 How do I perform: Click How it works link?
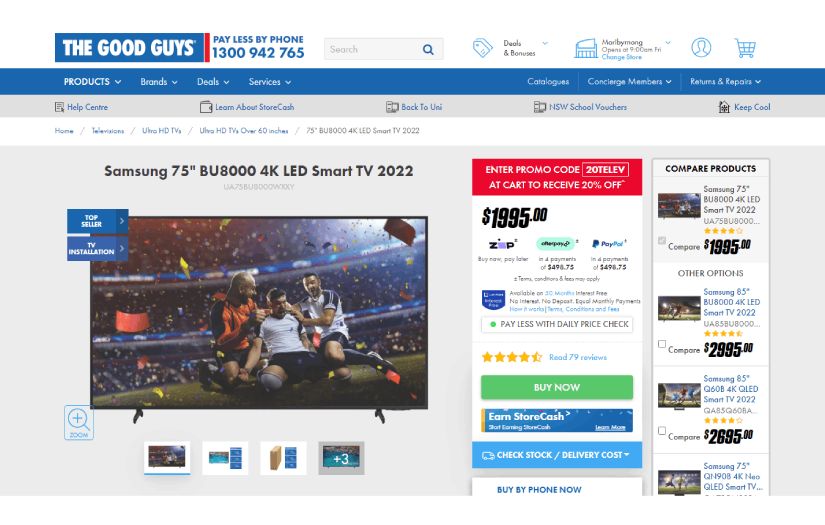[x=527, y=309]
